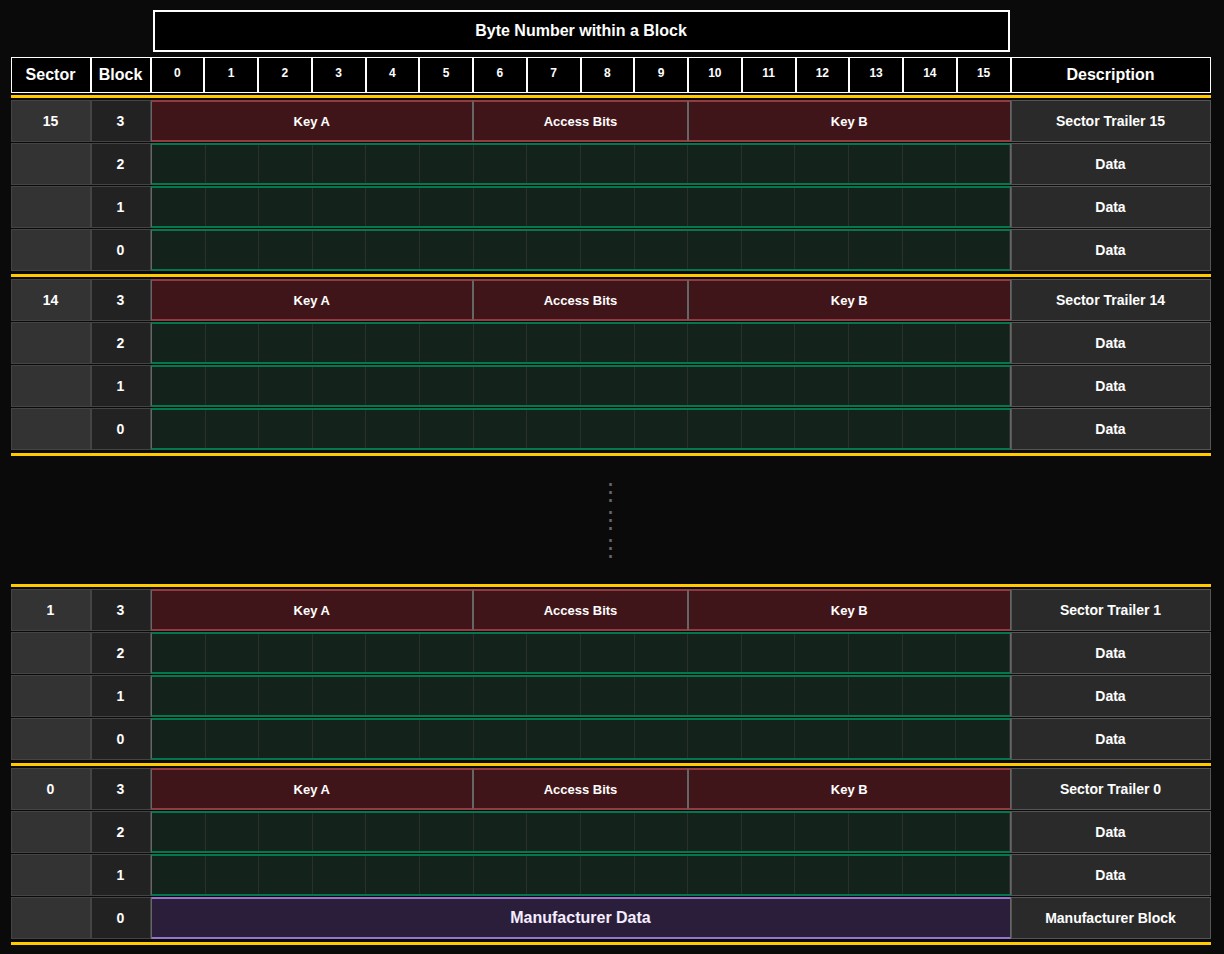Click Access Bits in Sector 14 trailer
The width and height of the screenshot is (1224, 954).
[580, 301]
